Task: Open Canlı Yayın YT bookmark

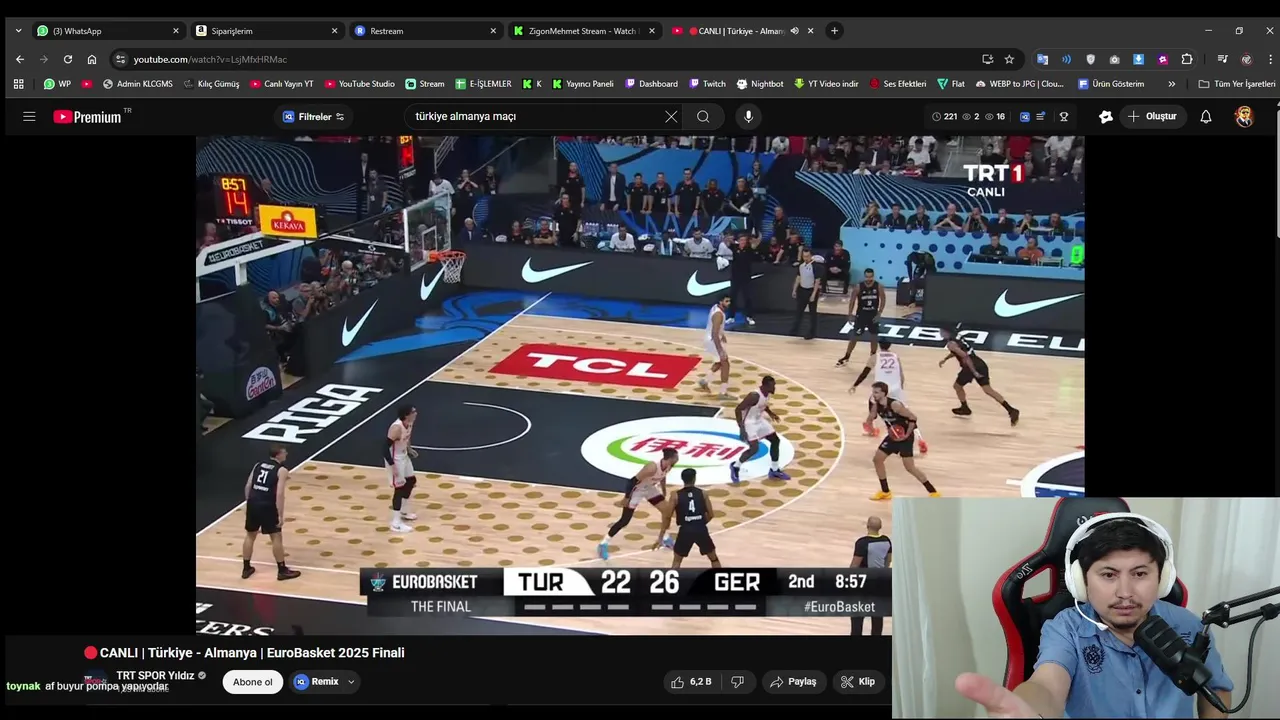Action: [282, 84]
